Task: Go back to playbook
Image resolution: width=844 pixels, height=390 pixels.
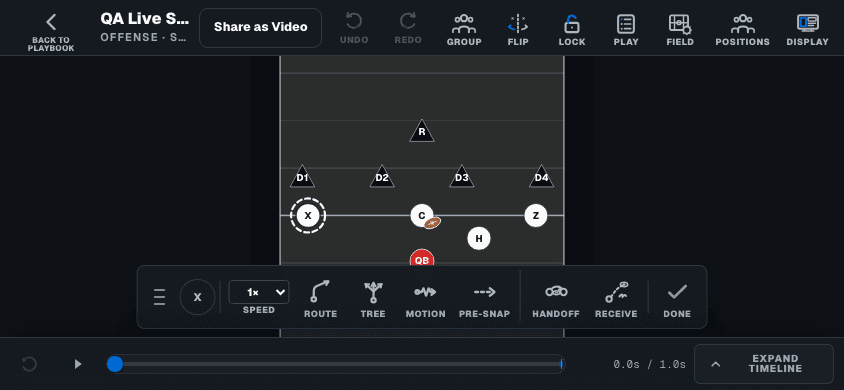Action: (x=51, y=33)
